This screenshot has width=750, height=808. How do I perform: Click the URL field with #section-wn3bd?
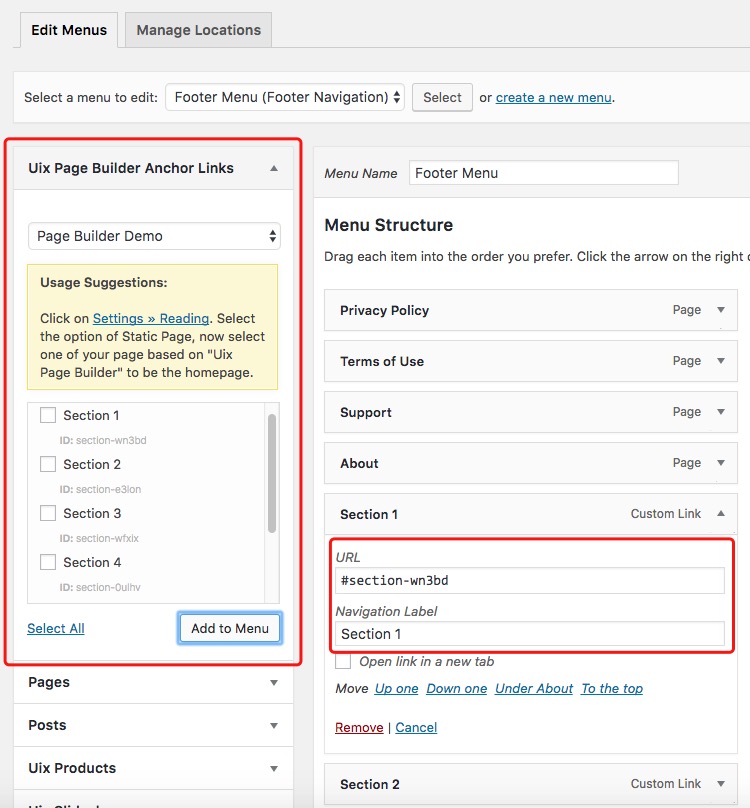tap(530, 580)
